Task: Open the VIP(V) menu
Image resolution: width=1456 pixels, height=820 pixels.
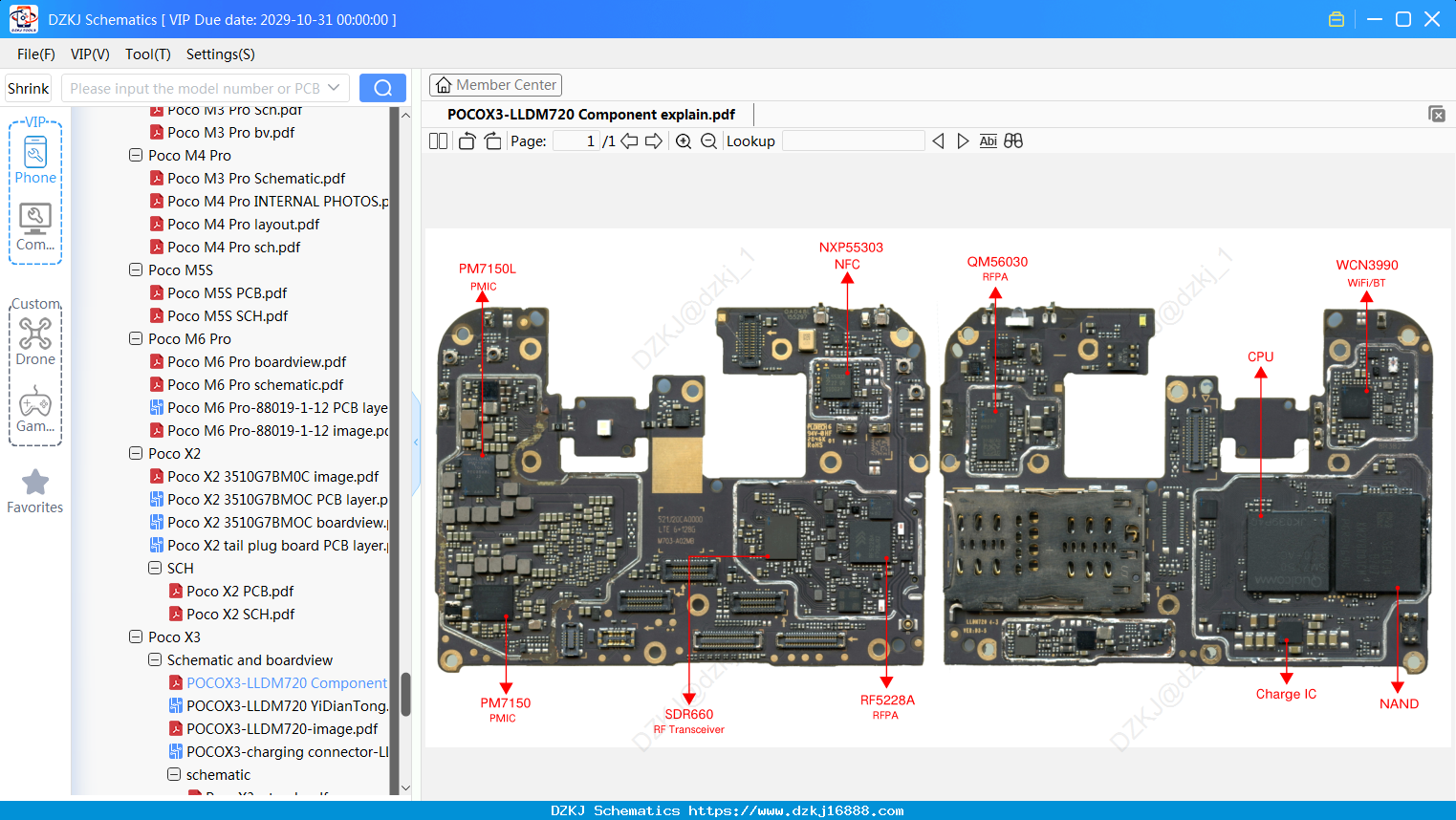Action: pos(90,54)
